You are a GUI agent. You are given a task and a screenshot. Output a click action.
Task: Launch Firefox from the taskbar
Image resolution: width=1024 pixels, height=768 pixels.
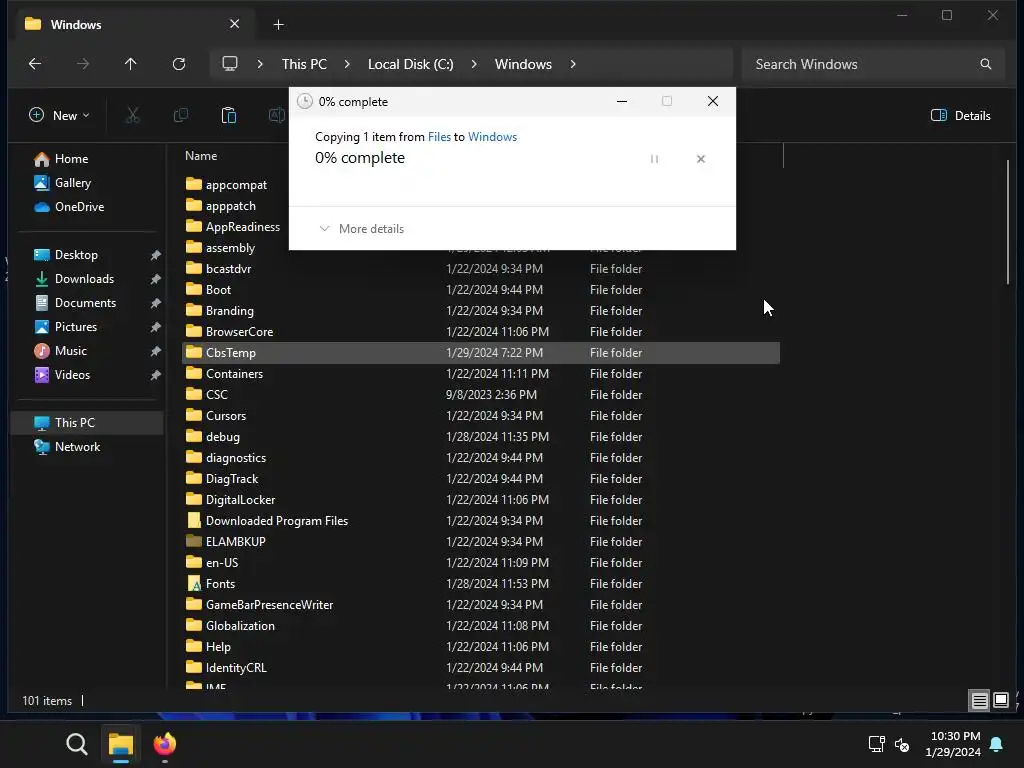pyautogui.click(x=165, y=744)
